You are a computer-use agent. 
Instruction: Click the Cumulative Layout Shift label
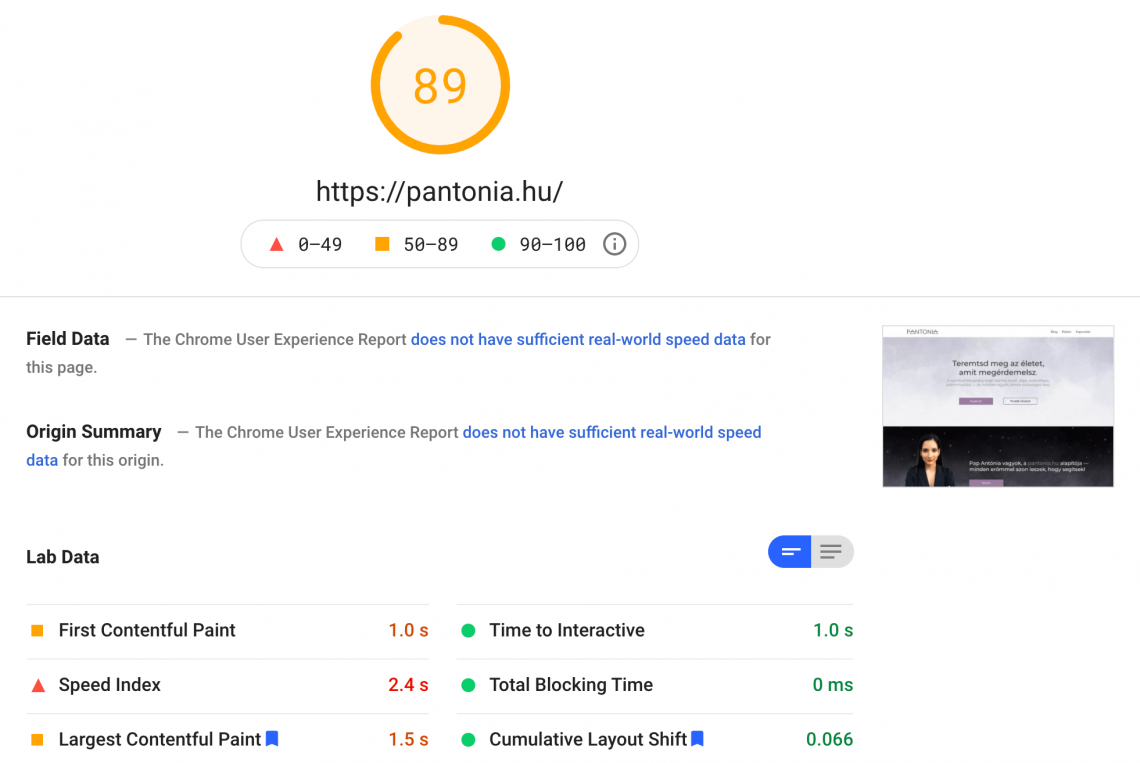pyautogui.click(x=587, y=739)
